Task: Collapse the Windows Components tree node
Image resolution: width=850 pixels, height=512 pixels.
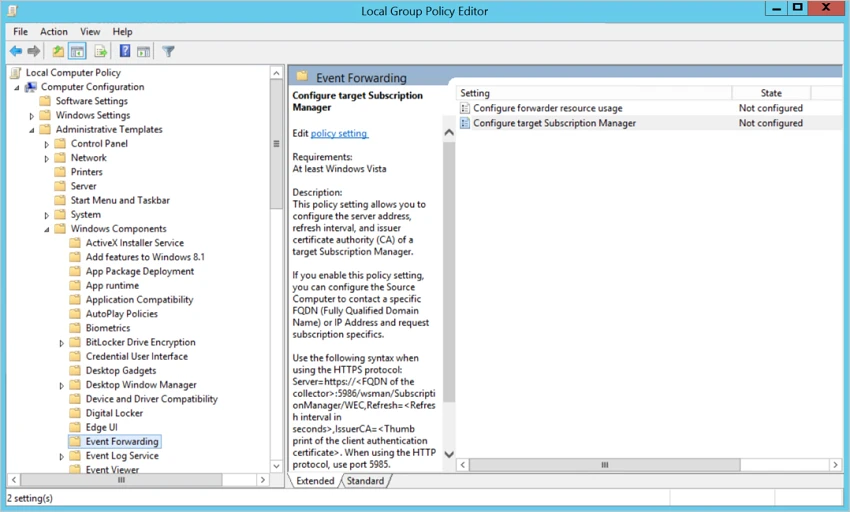Action: [x=47, y=229]
